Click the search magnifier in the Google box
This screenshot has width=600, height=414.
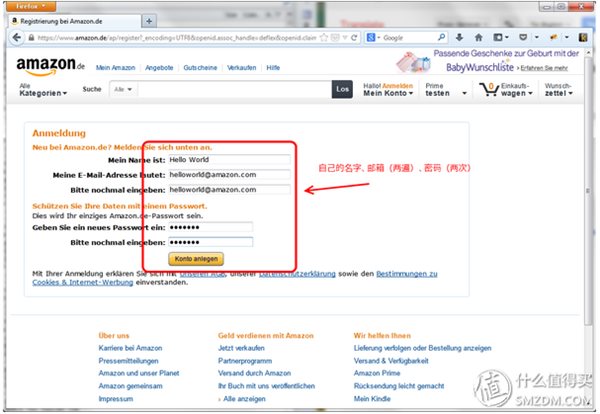(x=442, y=37)
